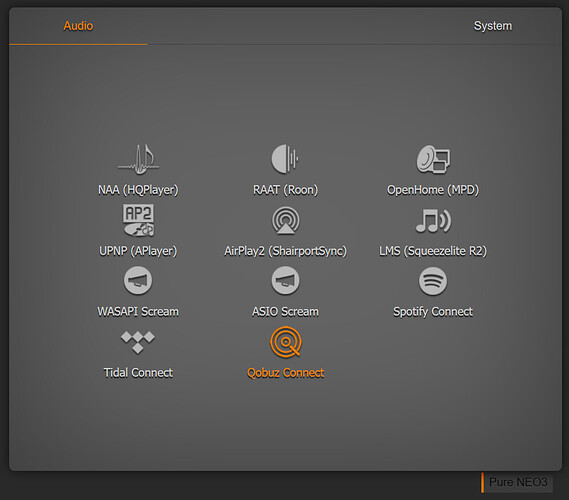
Task: Switch to the System tab
Action: (x=492, y=26)
